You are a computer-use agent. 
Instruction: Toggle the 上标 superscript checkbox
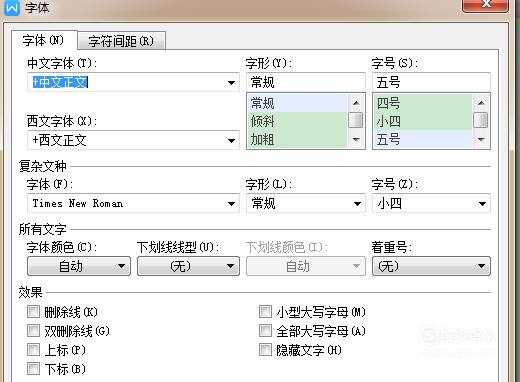[33, 350]
